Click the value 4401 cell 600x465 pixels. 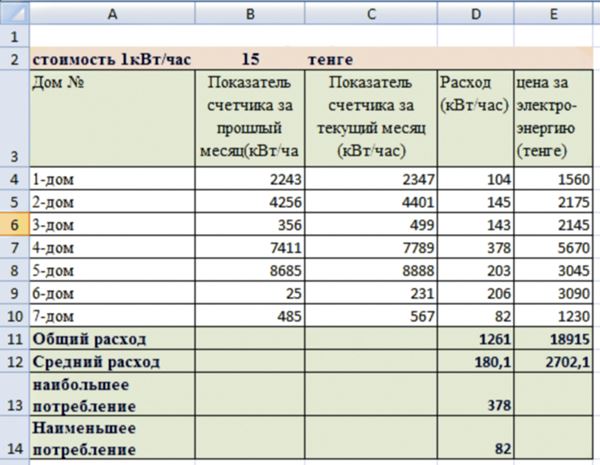[371, 202]
